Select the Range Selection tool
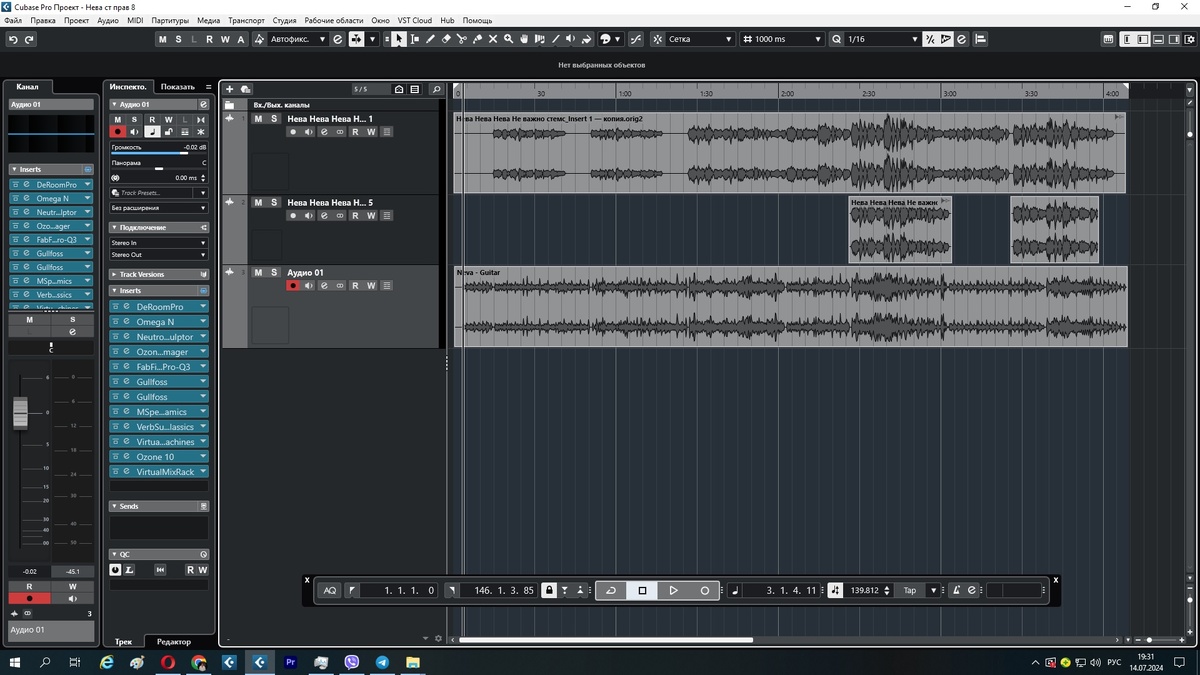The width and height of the screenshot is (1200, 675). click(415, 39)
